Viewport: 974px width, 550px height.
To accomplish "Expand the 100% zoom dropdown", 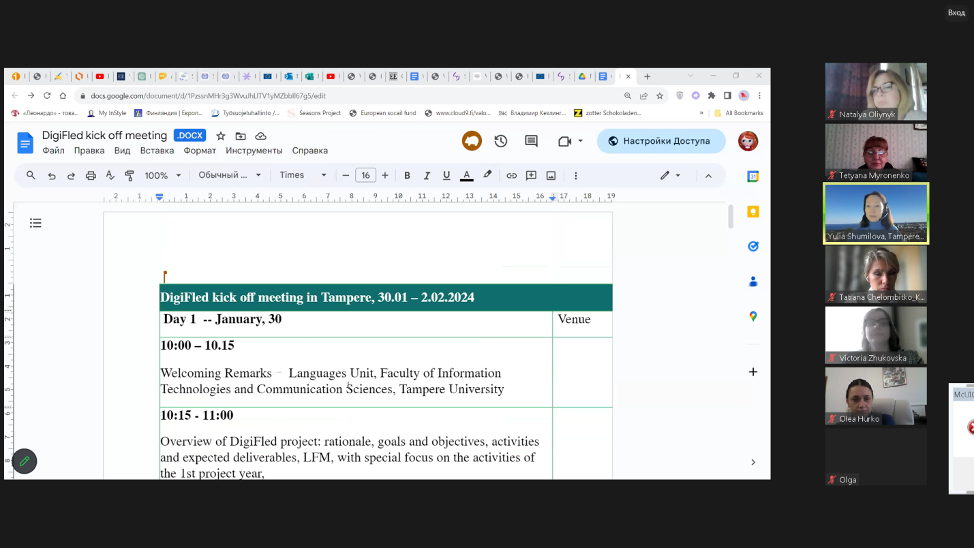I will coord(162,175).
